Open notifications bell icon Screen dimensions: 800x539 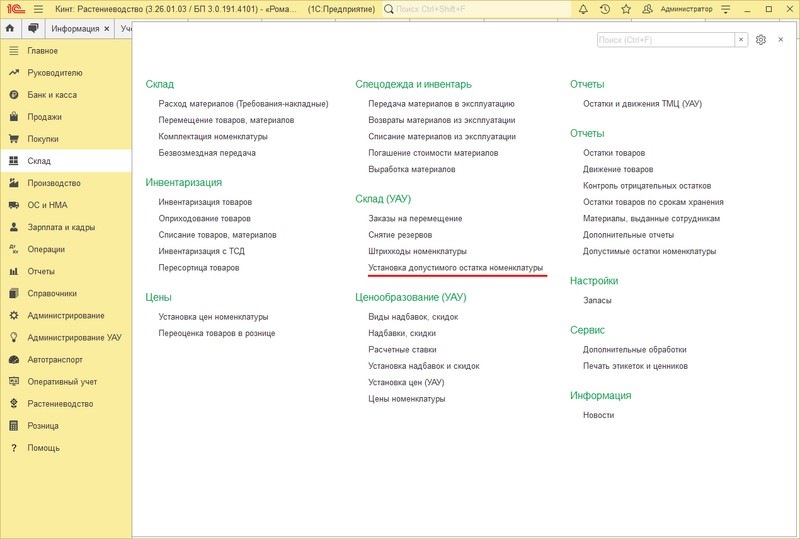point(583,9)
